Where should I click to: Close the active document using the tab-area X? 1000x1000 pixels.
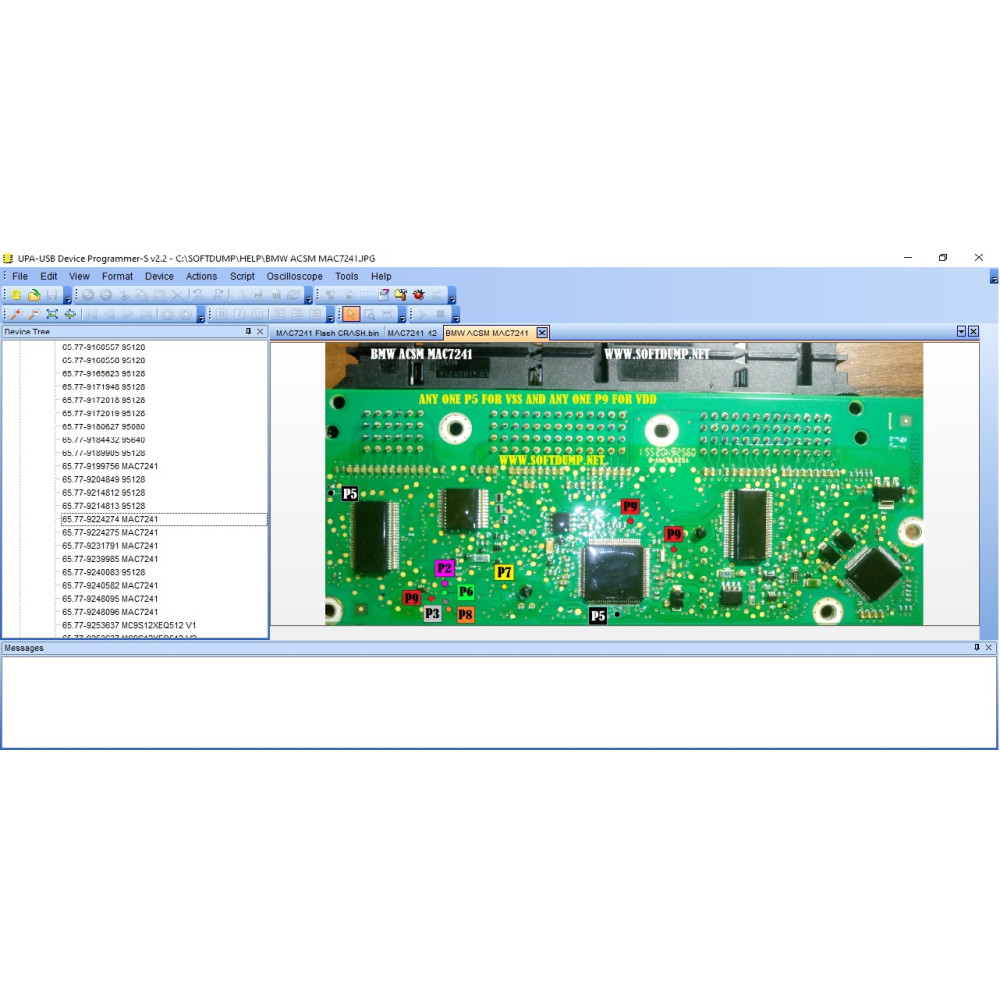coord(973,331)
